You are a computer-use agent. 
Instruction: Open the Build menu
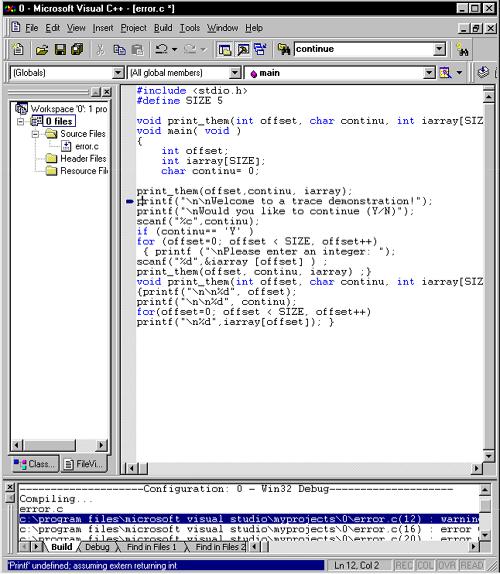(163, 28)
